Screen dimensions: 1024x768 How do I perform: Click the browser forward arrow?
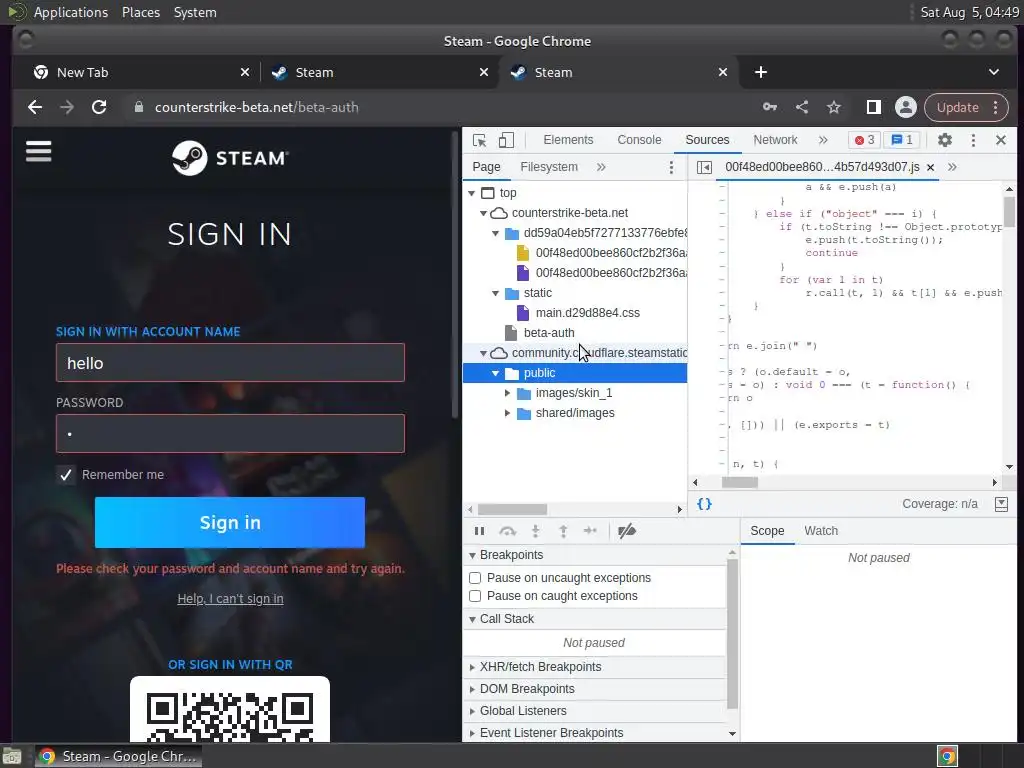coord(67,107)
